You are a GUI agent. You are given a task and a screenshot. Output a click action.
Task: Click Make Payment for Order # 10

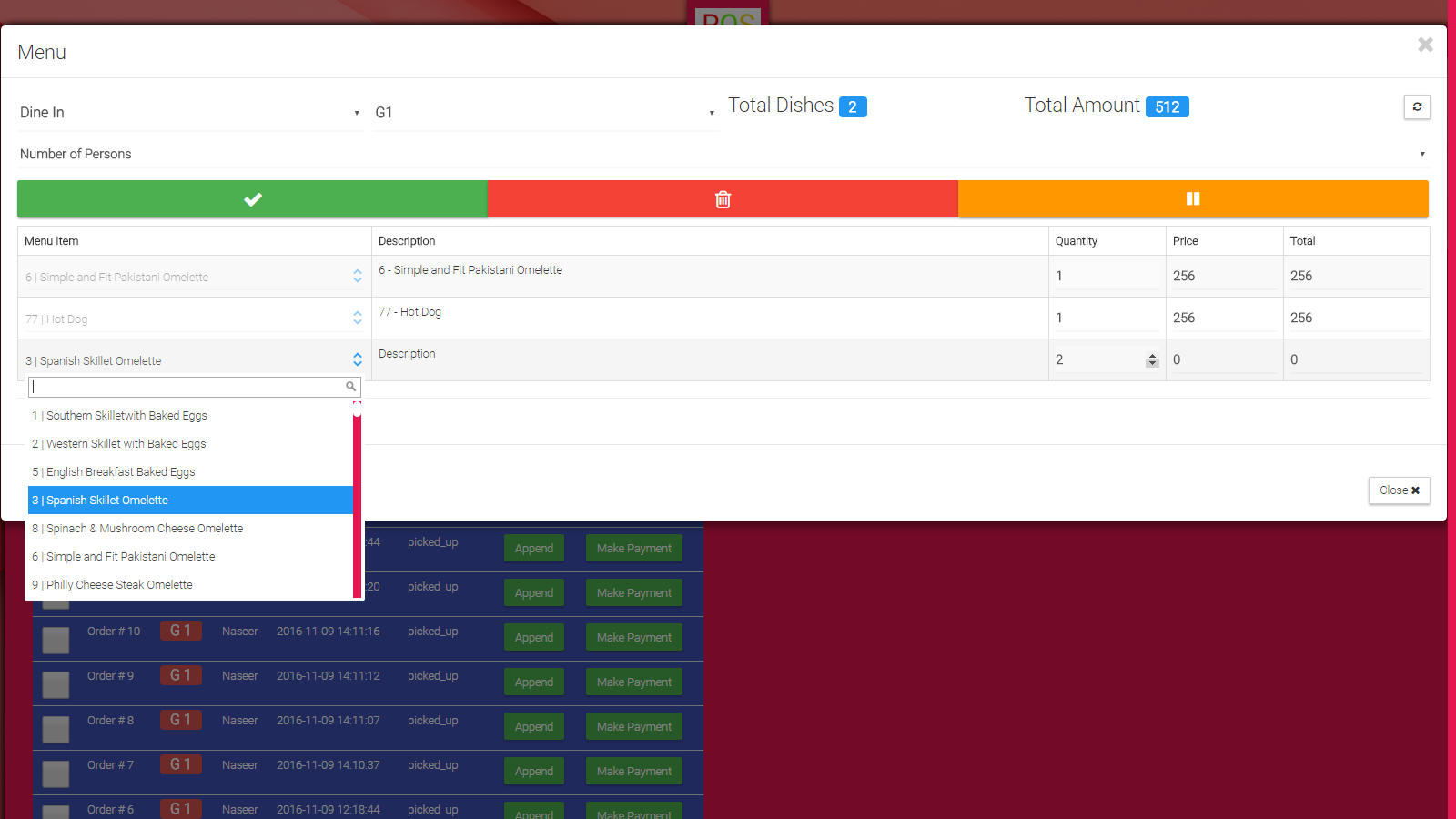633,638
